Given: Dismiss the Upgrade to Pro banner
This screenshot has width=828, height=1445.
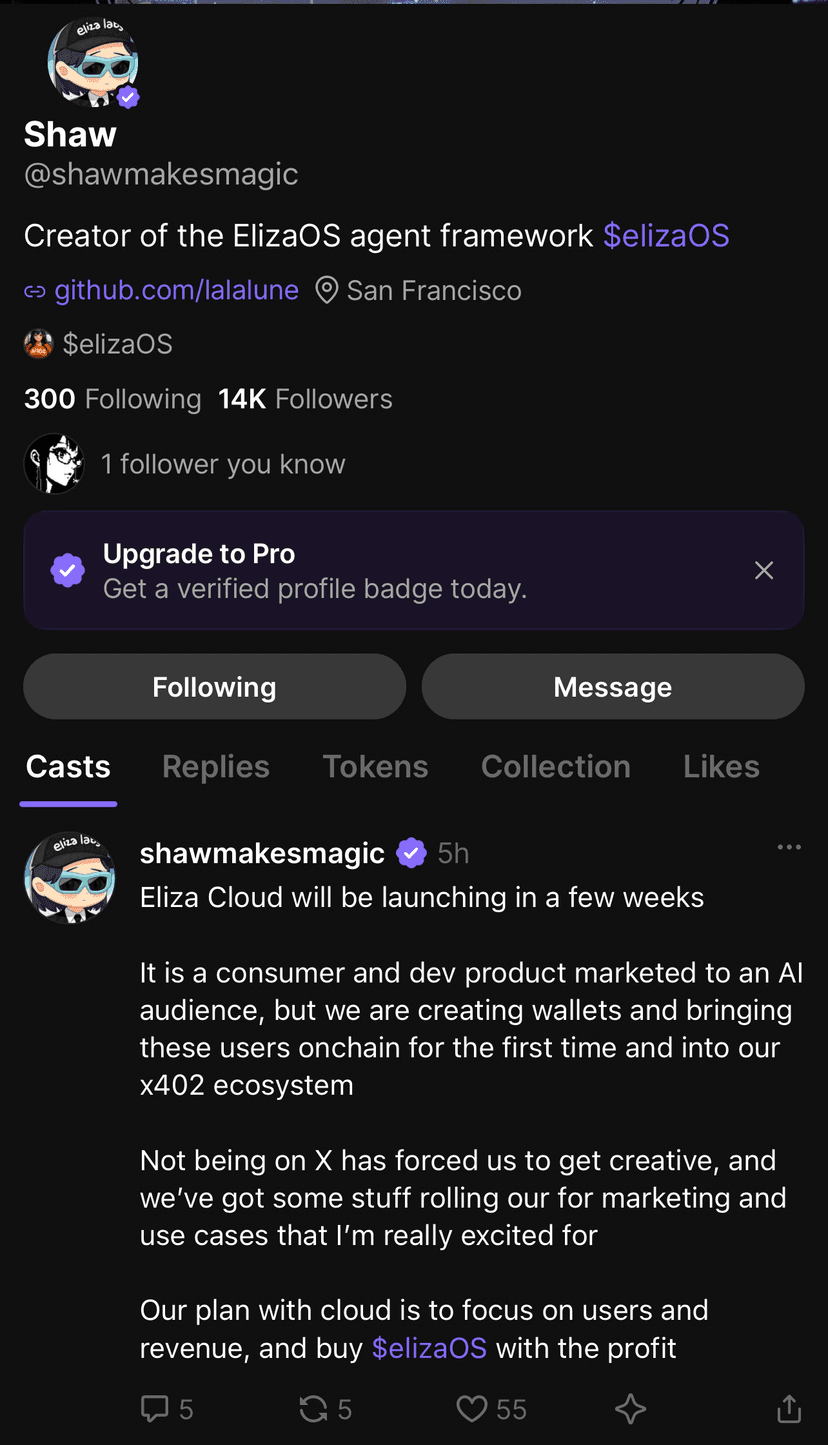Looking at the screenshot, I should tap(764, 570).
